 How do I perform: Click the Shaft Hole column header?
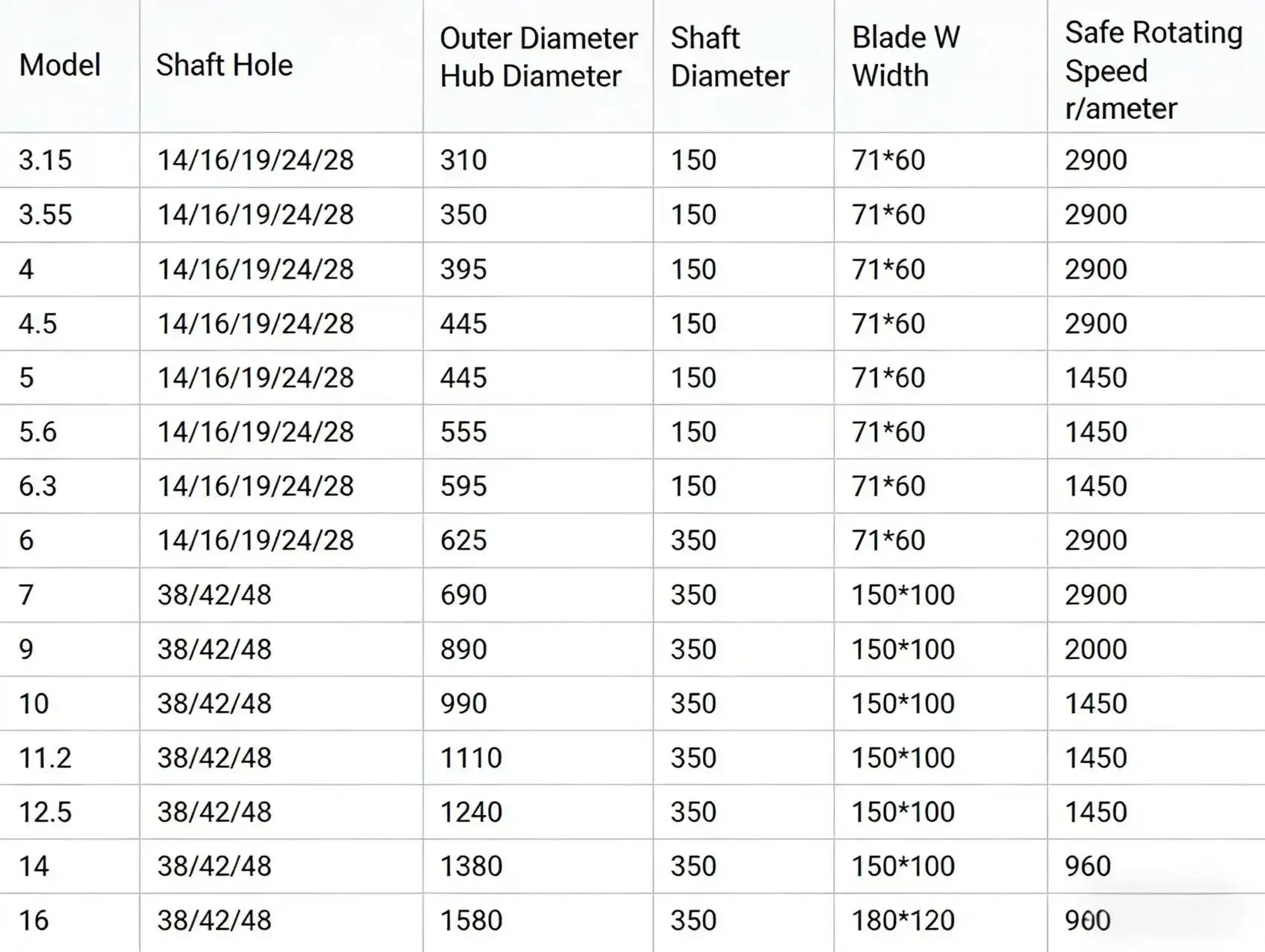point(224,65)
